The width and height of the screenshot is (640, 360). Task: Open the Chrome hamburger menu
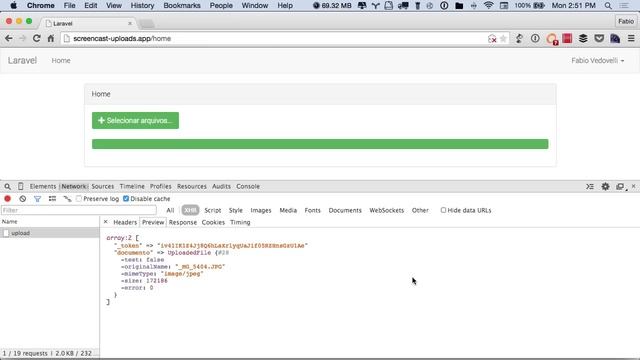631,38
